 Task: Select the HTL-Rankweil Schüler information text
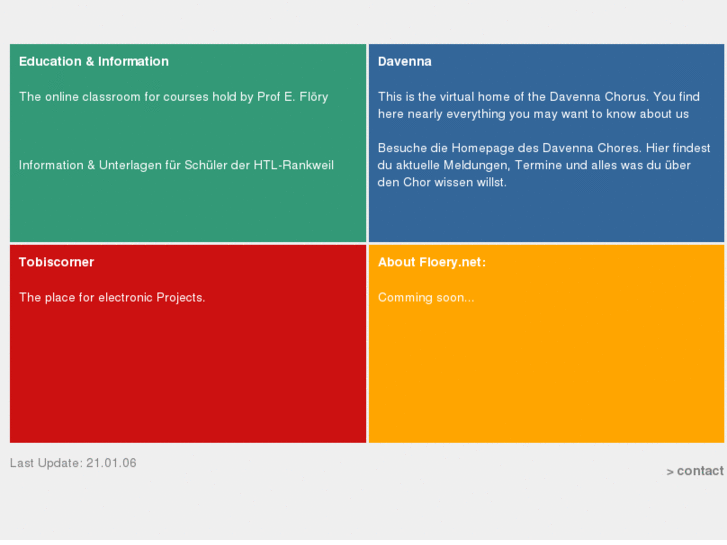pos(176,165)
